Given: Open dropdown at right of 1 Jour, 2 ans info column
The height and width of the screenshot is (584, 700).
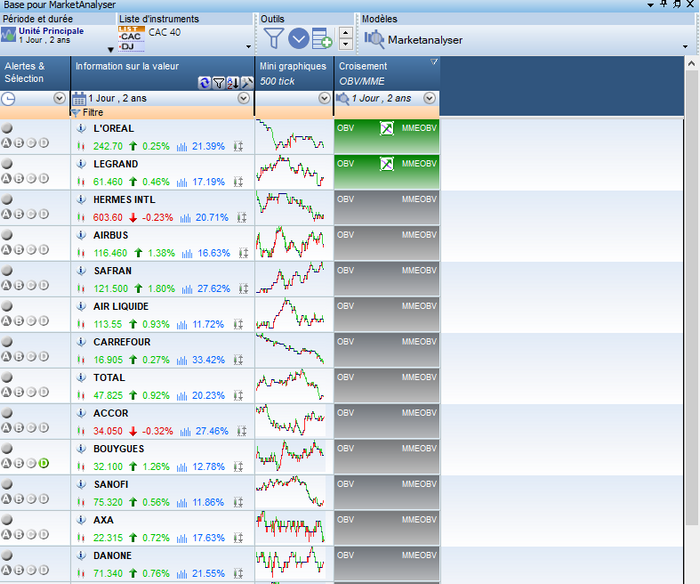Looking at the screenshot, I should 244,98.
